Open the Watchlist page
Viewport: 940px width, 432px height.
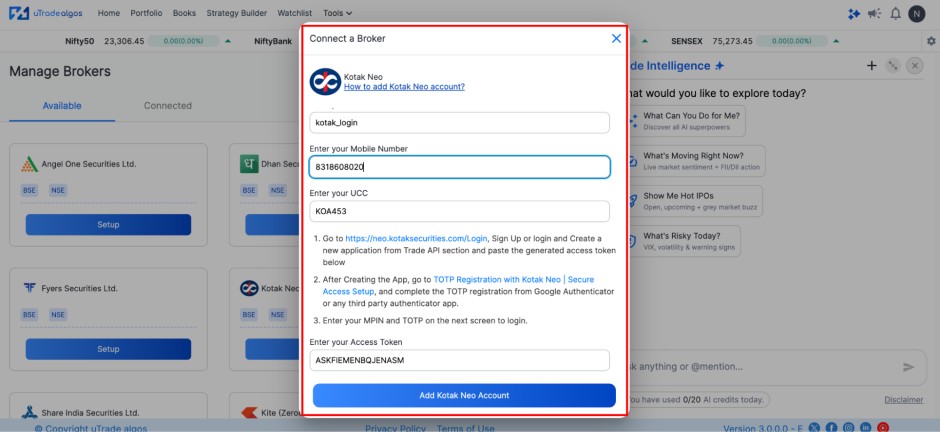(295, 13)
